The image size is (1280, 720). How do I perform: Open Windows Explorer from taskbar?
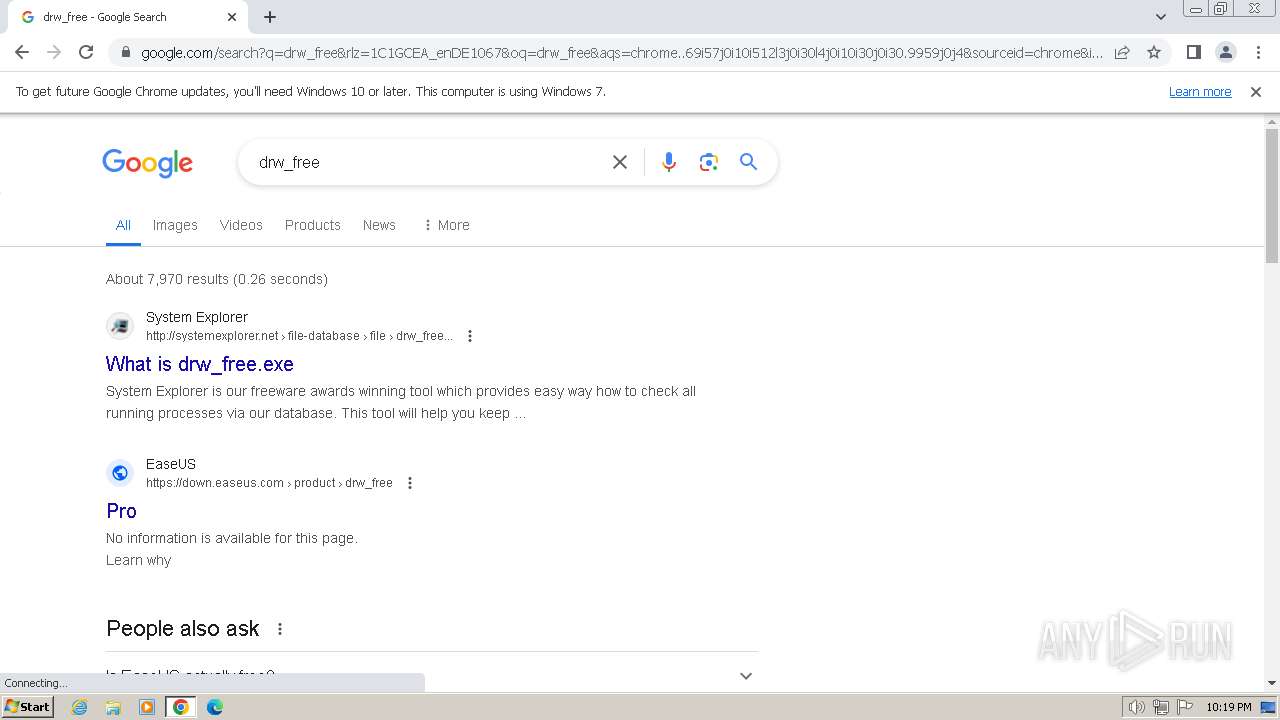tap(113, 707)
